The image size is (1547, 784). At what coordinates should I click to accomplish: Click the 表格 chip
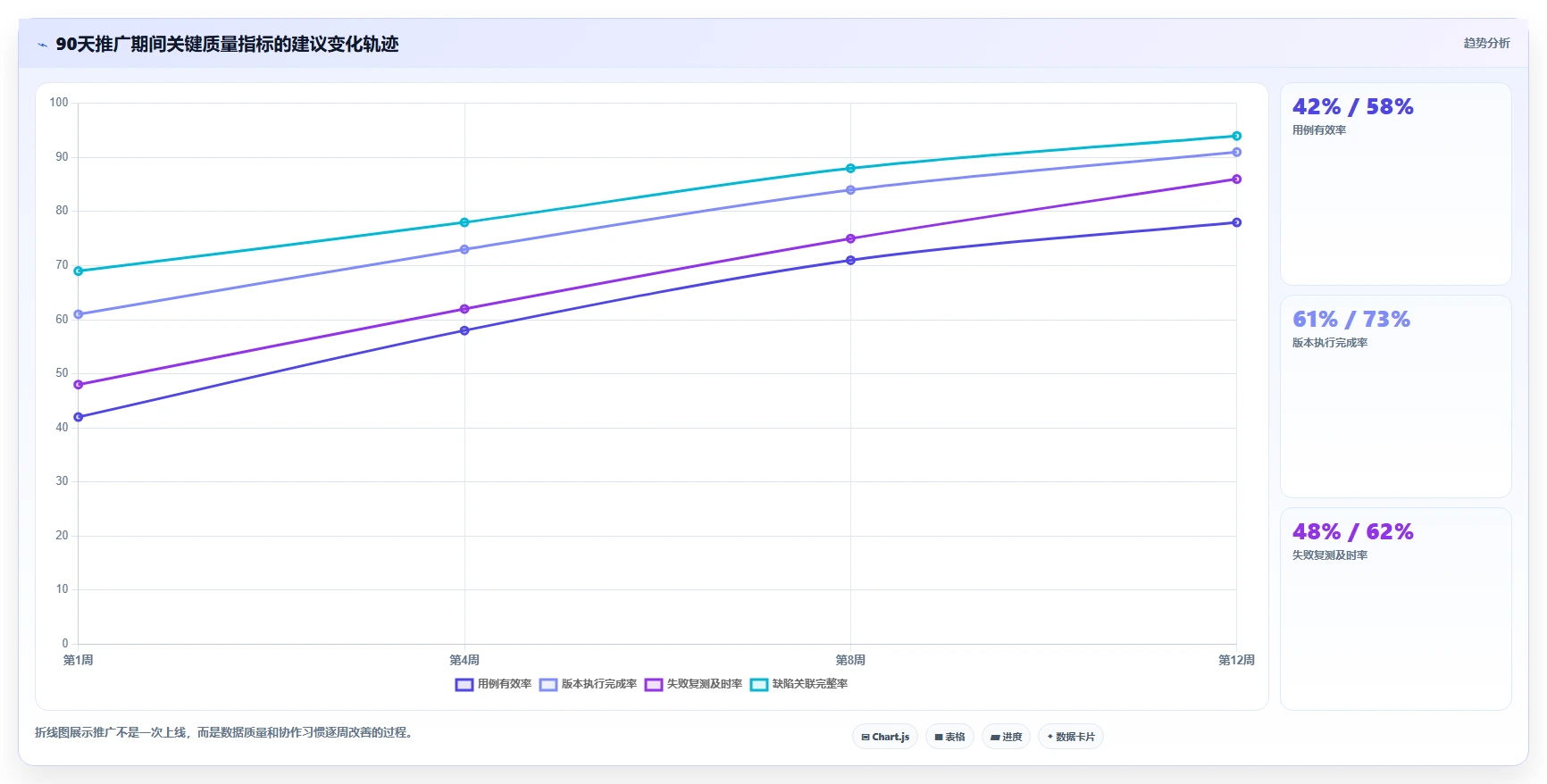[949, 737]
